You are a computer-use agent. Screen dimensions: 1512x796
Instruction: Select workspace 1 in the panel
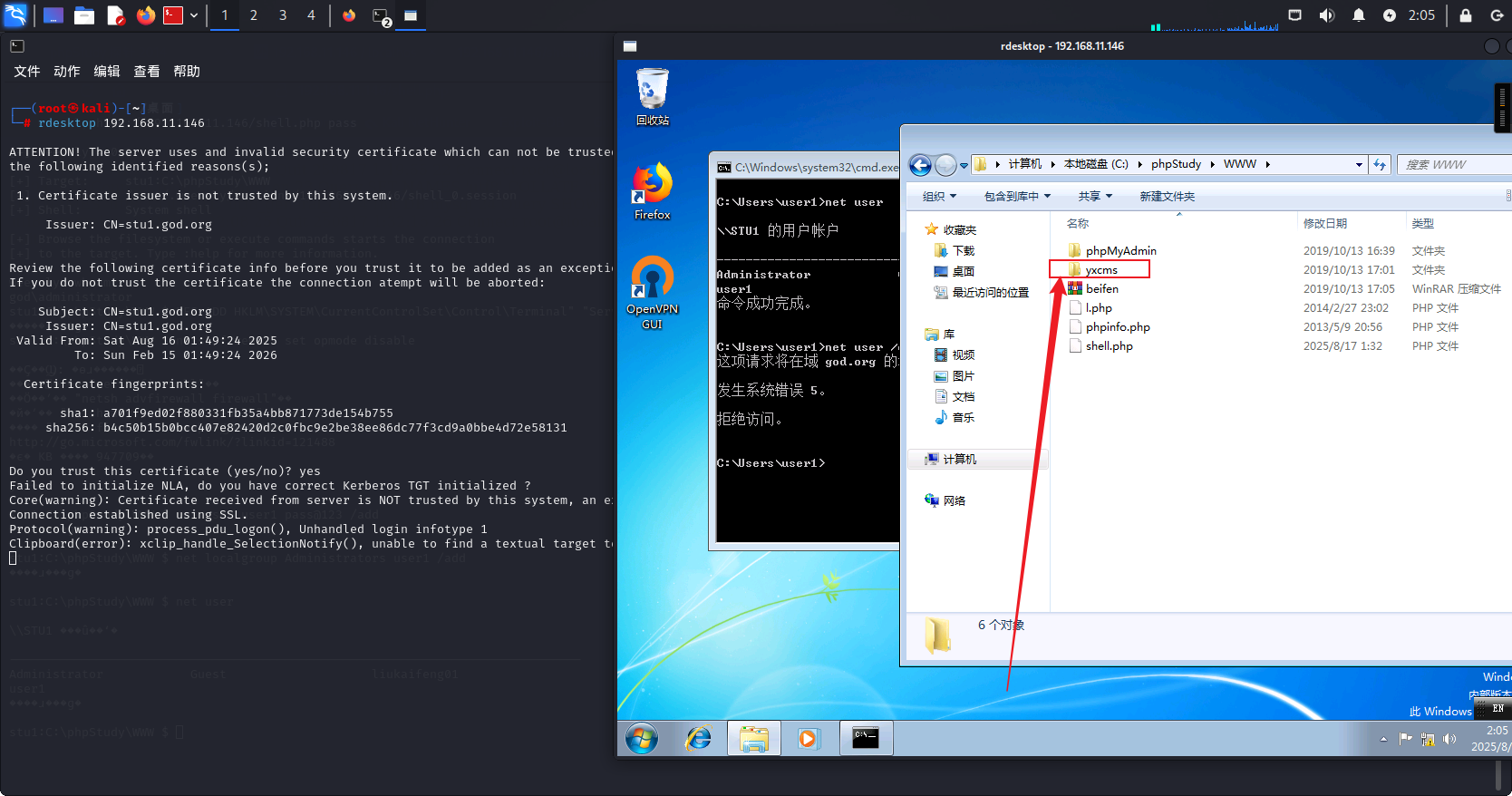pos(225,15)
